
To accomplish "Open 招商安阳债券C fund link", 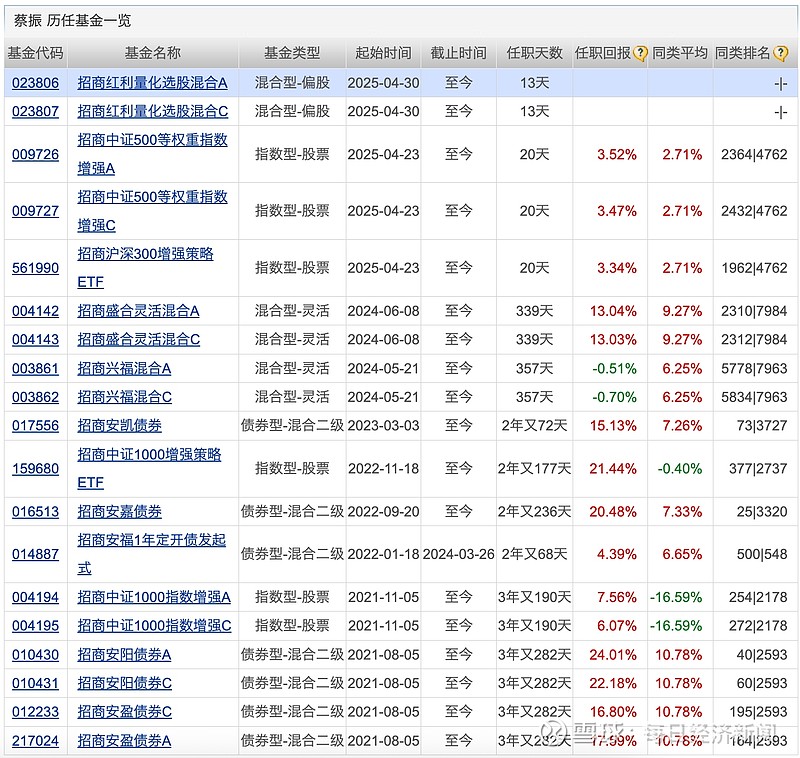I will pyautogui.click(x=124, y=684).
